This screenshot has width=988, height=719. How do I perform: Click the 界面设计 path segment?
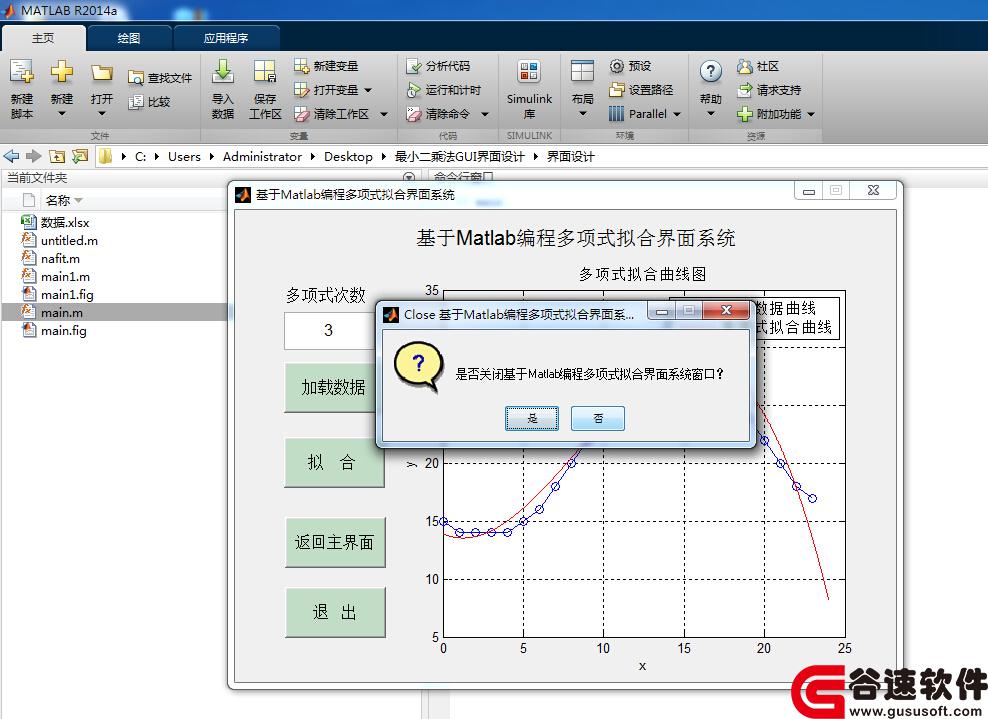coord(570,156)
